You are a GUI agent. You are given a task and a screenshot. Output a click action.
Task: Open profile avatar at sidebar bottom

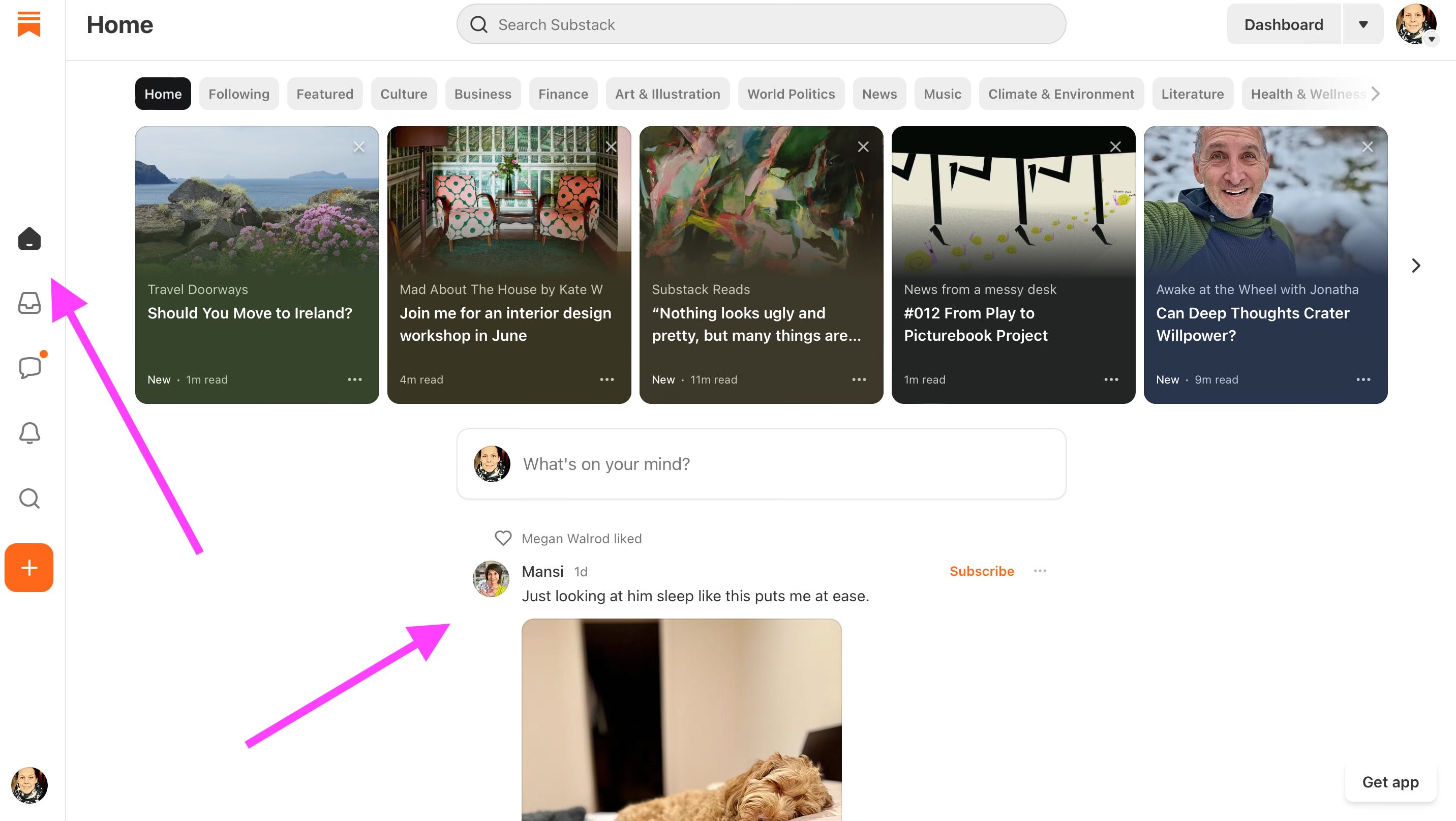point(29,785)
